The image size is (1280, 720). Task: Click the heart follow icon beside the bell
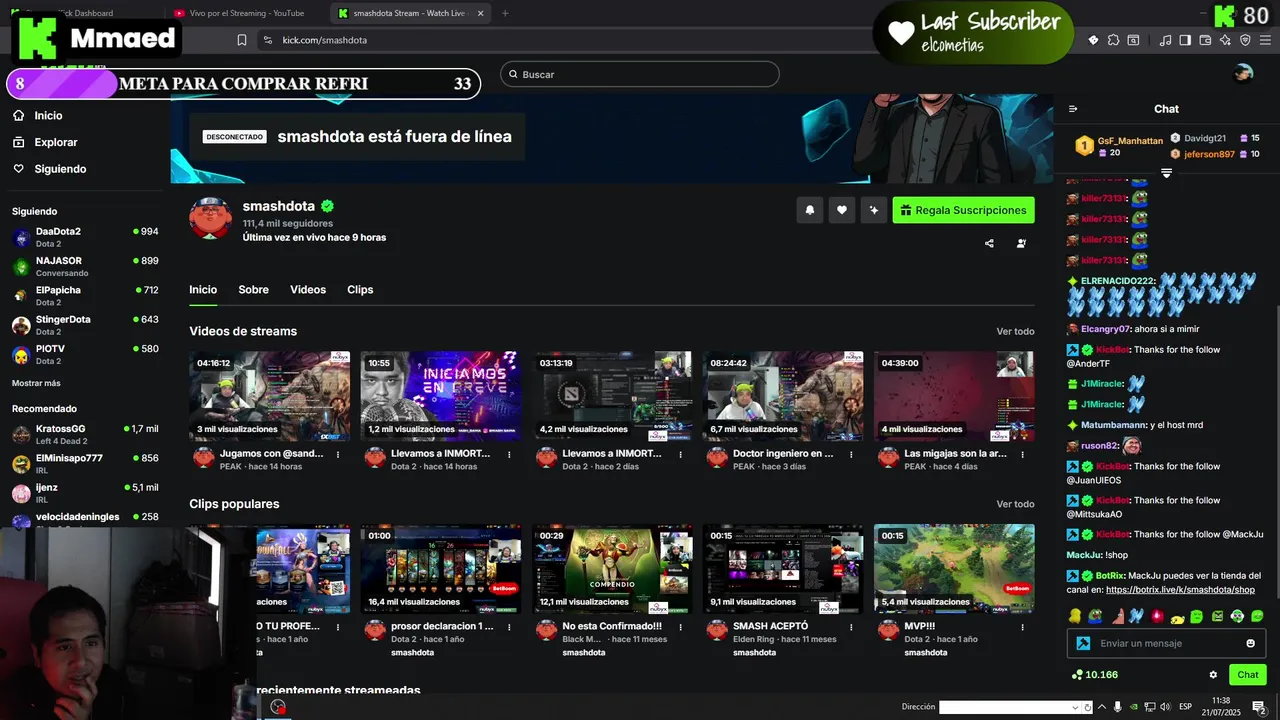842,210
